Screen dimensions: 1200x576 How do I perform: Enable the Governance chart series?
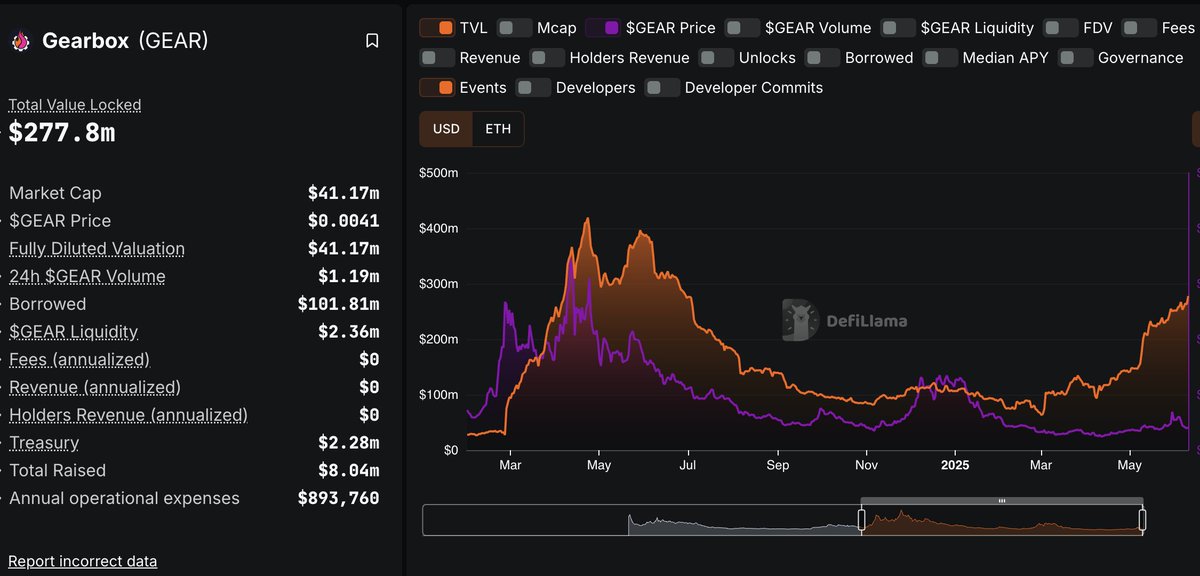pyautogui.click(x=1075, y=58)
